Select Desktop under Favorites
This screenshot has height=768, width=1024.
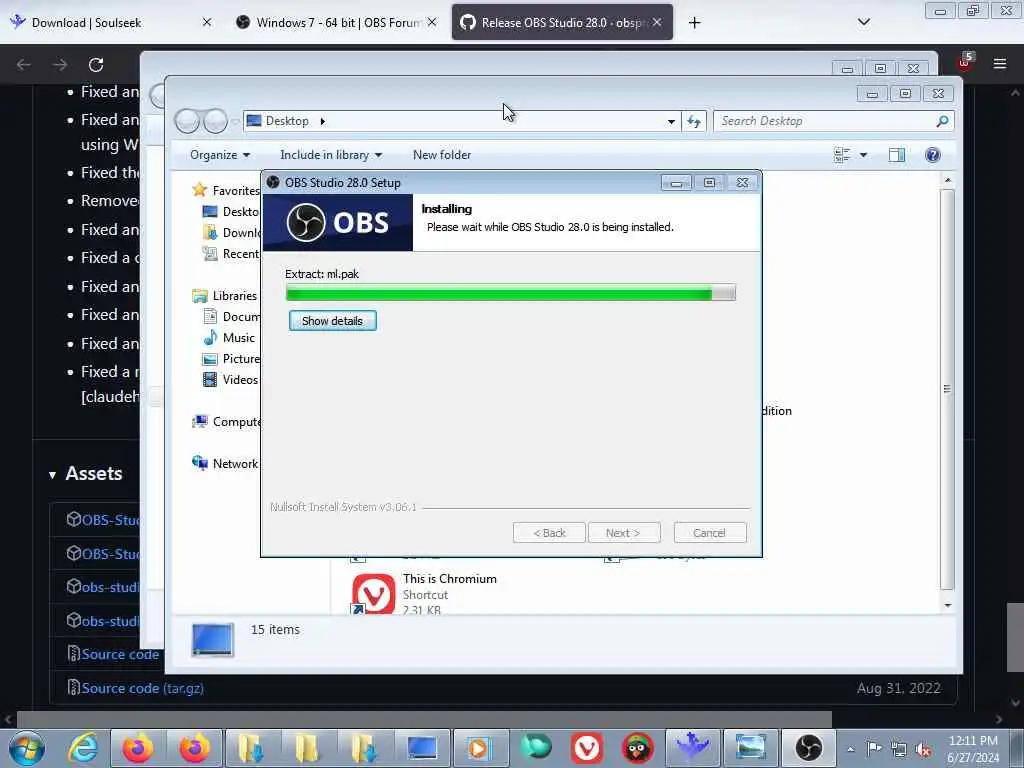pos(231,212)
